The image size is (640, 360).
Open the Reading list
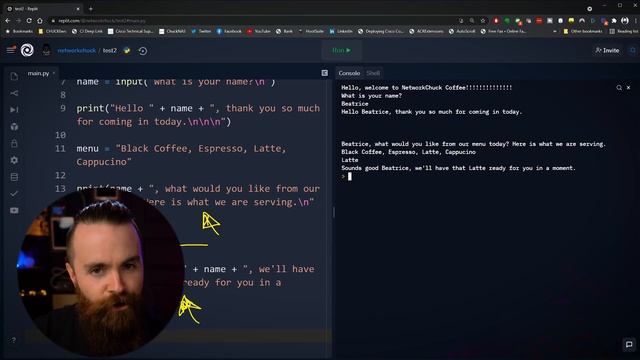(x=624, y=31)
